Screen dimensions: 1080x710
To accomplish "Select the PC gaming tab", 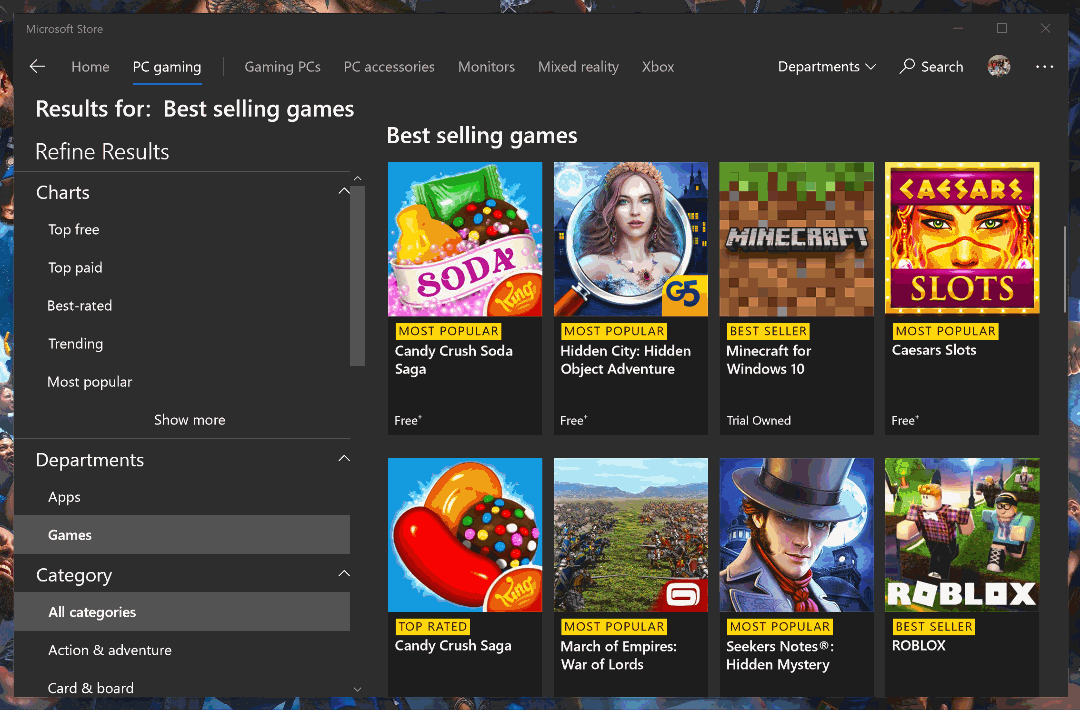I will pos(167,67).
